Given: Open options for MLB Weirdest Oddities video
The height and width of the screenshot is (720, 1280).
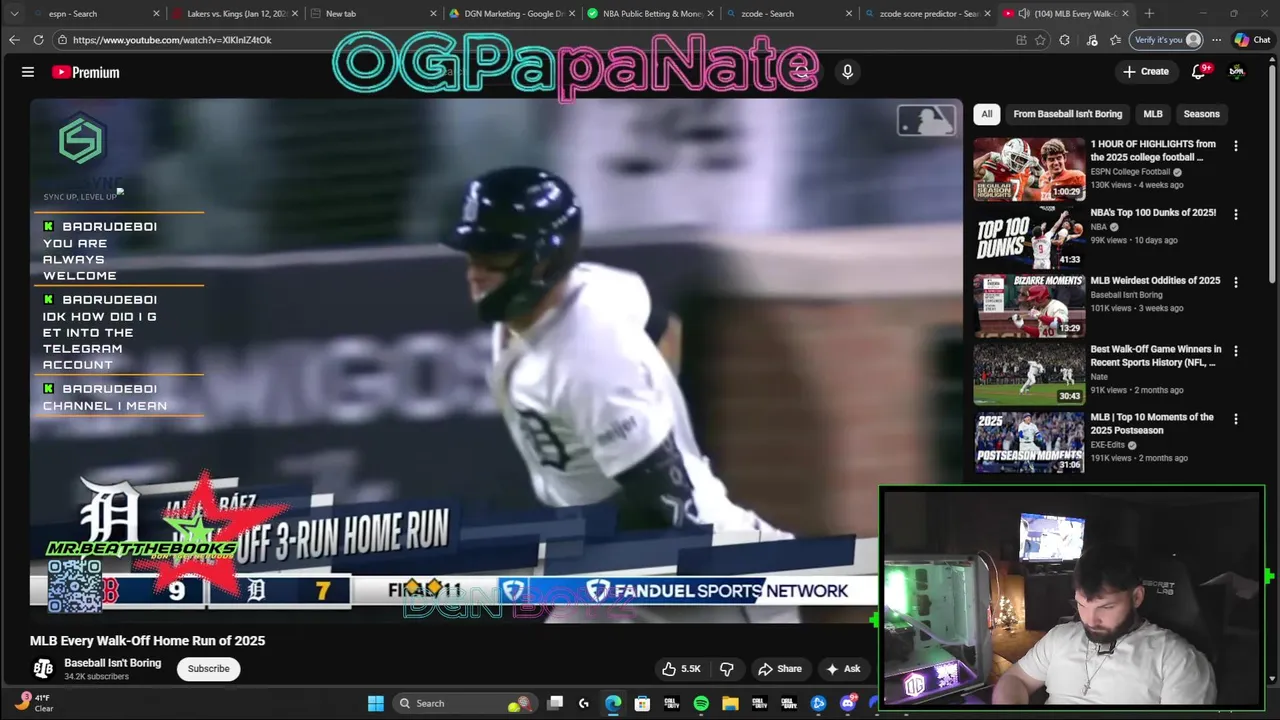Looking at the screenshot, I should click(x=1236, y=282).
